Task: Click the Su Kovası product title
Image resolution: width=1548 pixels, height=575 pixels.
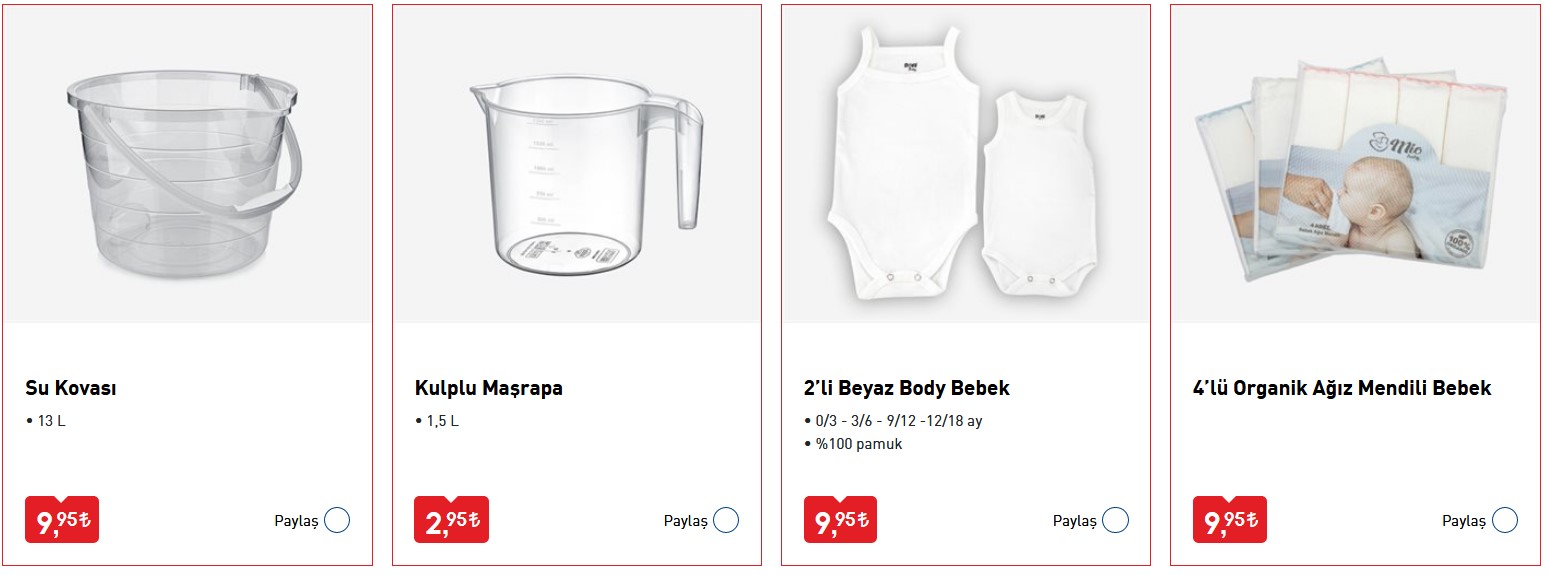Action: 71,388
